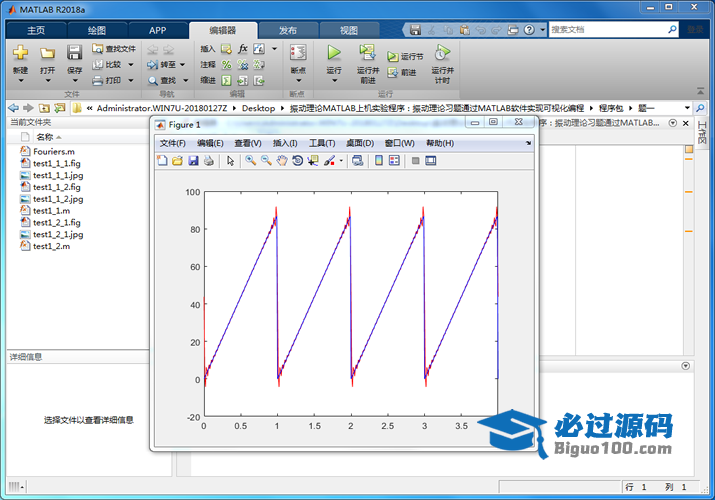Image resolution: width=715 pixels, height=500 pixels.
Task: Open the Window menu in Figure 1
Action: click(399, 143)
